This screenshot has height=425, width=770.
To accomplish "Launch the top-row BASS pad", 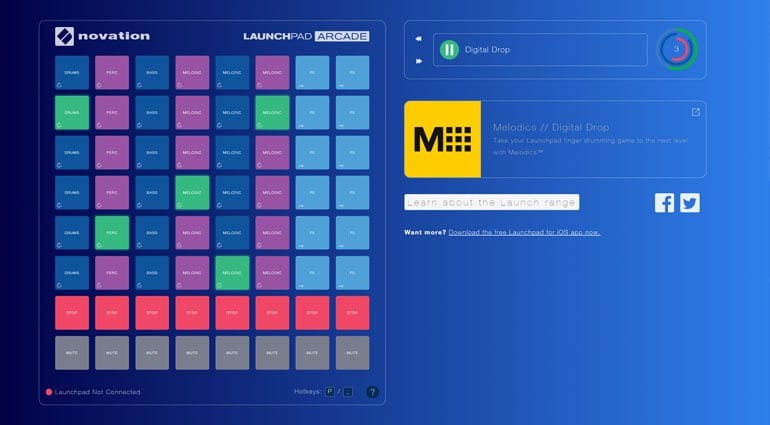I will (152, 72).
